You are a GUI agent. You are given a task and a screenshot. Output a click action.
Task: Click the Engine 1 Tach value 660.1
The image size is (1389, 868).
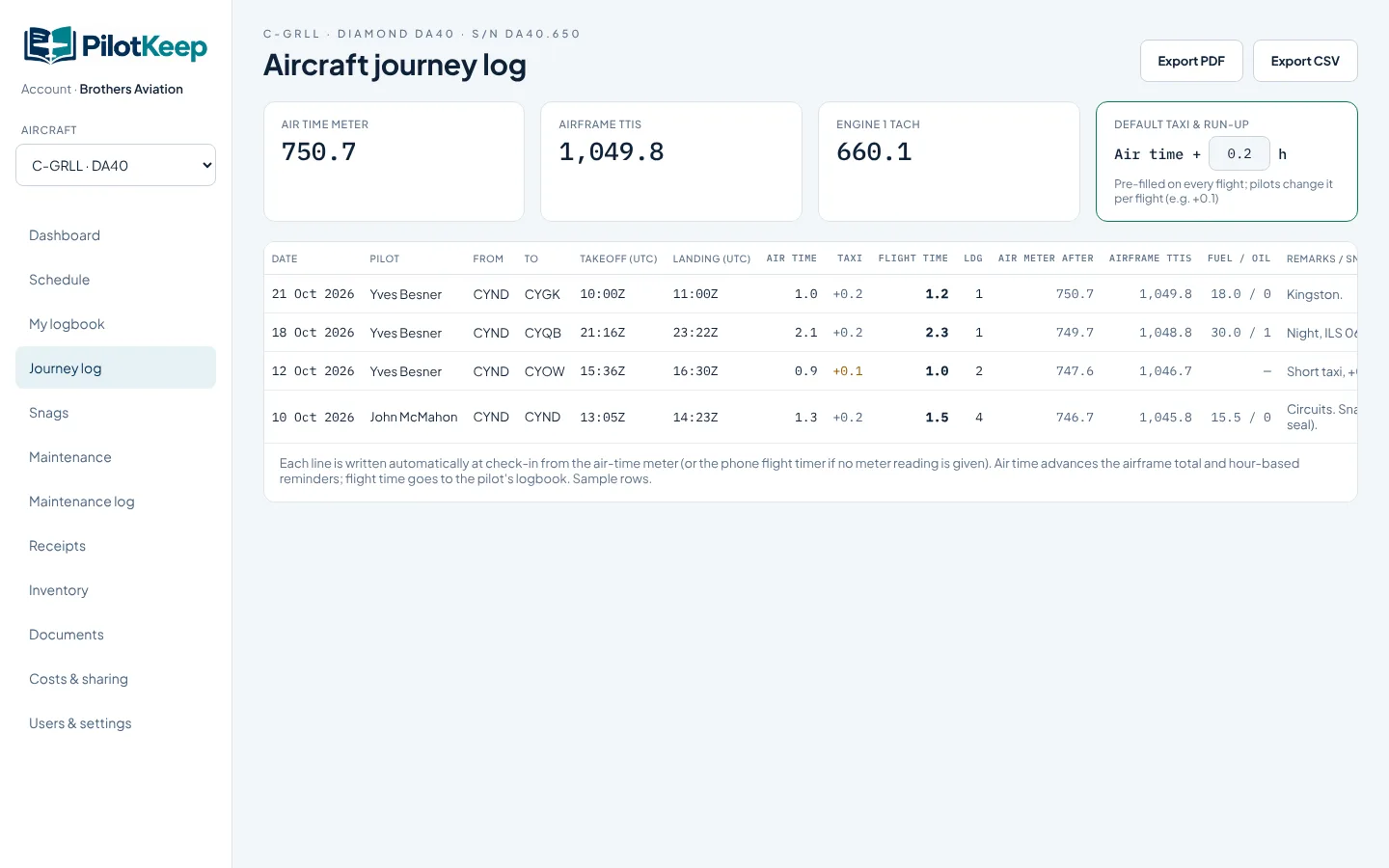pyautogui.click(x=874, y=152)
